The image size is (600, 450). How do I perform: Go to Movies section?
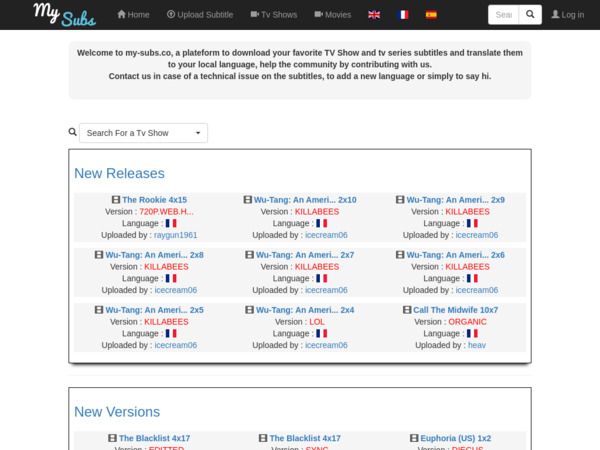pos(333,15)
